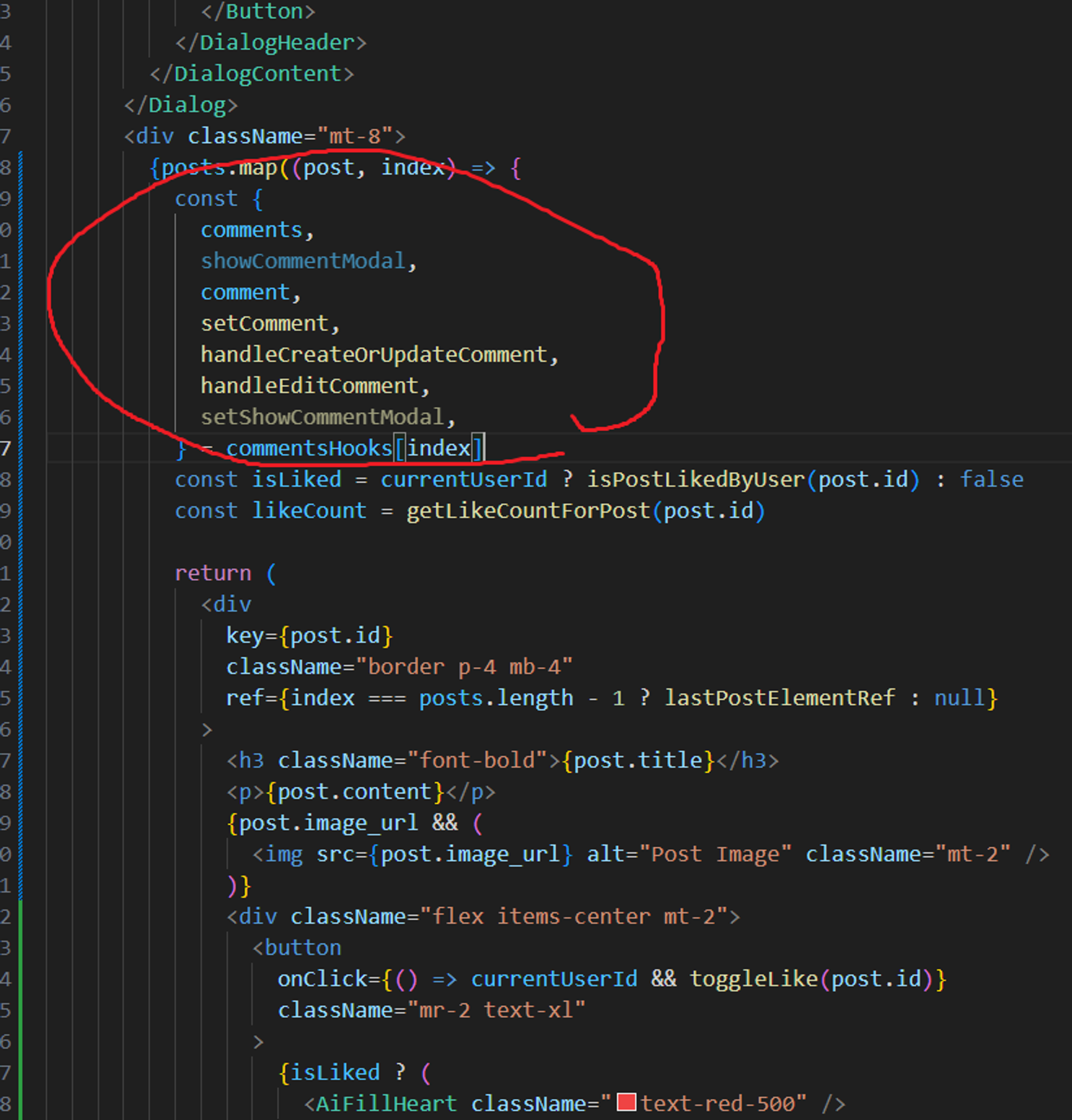The width and height of the screenshot is (1072, 1120).
Task: Click the "font-bold" className on the h3
Action: coord(477,760)
